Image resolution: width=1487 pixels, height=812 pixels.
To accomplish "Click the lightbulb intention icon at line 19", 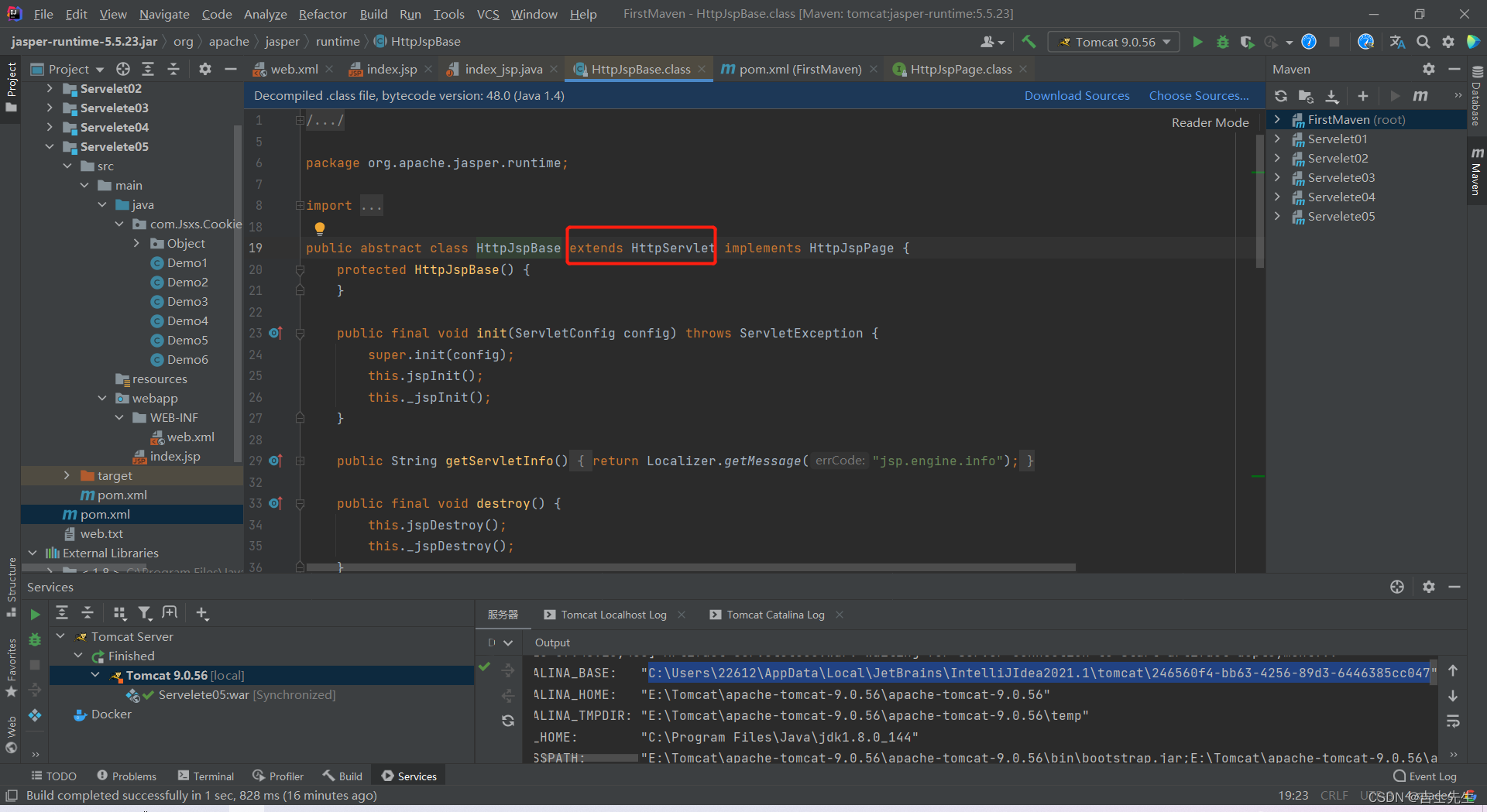I will 320,228.
